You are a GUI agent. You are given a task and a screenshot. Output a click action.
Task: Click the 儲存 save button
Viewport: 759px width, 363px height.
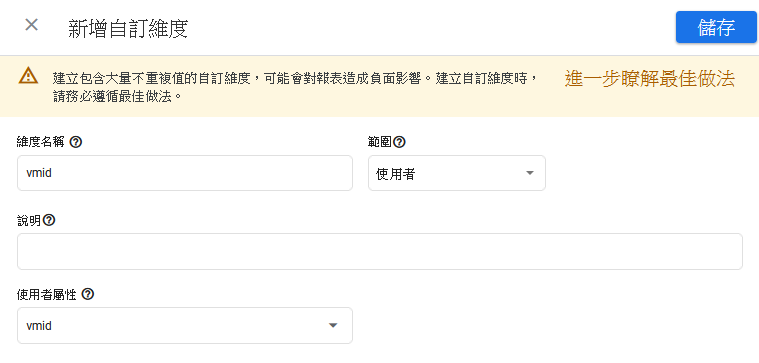716,27
